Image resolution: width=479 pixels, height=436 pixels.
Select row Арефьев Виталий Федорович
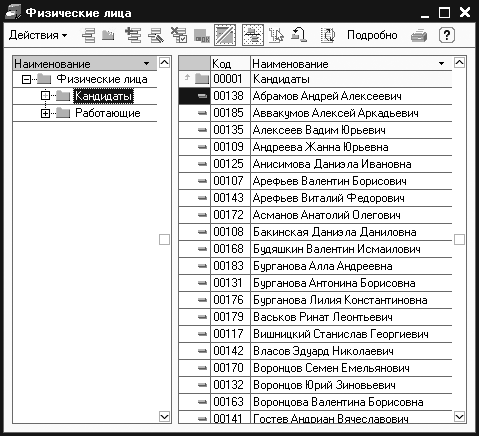pos(315,198)
